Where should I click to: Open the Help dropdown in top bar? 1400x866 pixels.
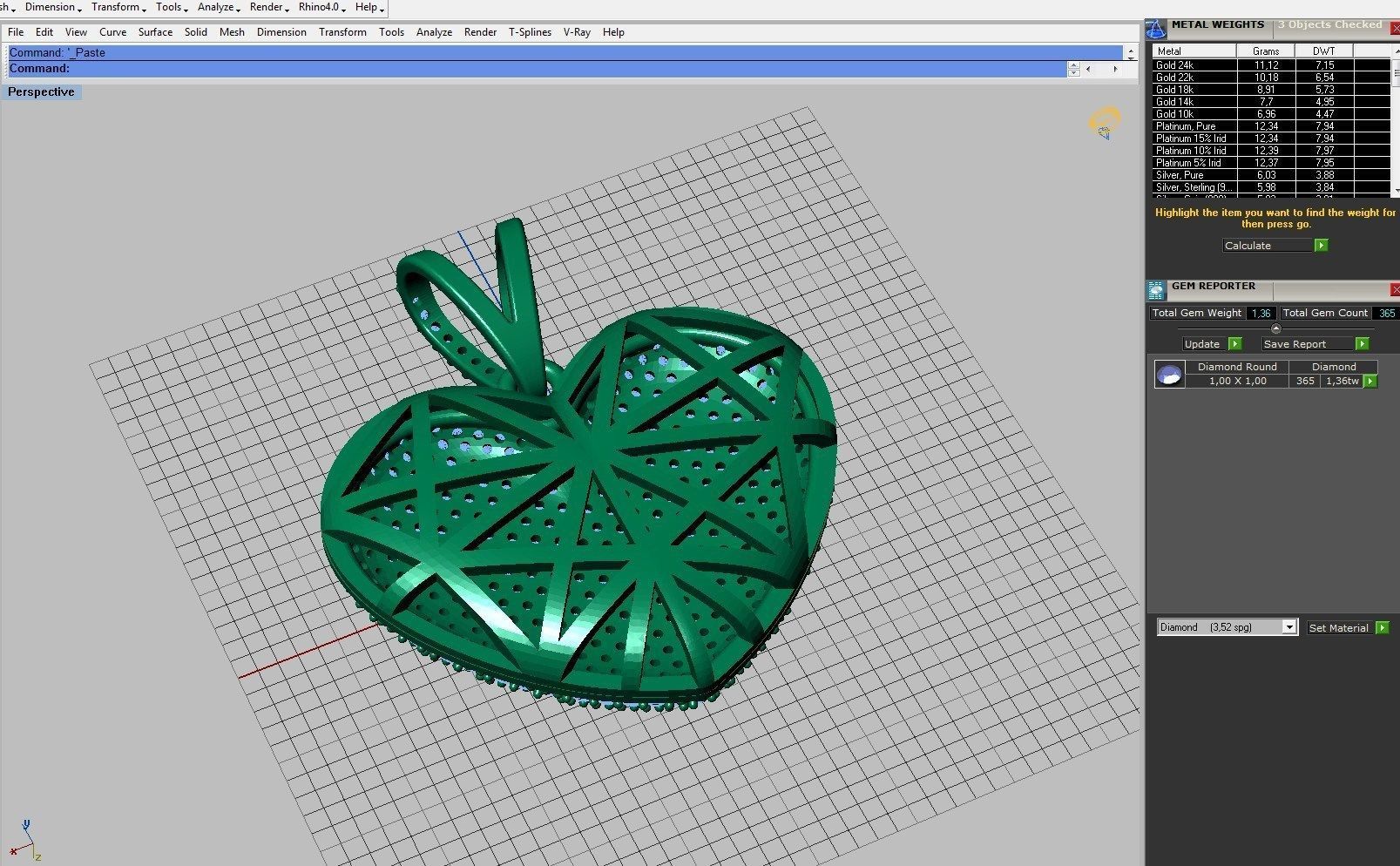click(x=369, y=7)
